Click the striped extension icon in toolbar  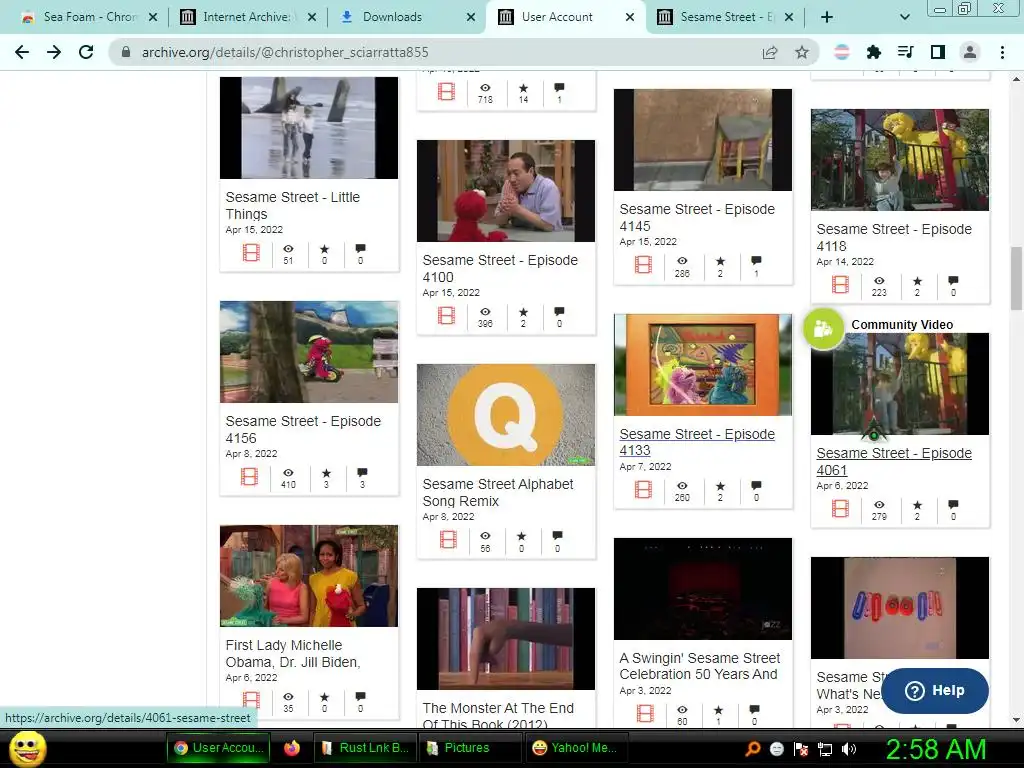tap(842, 52)
